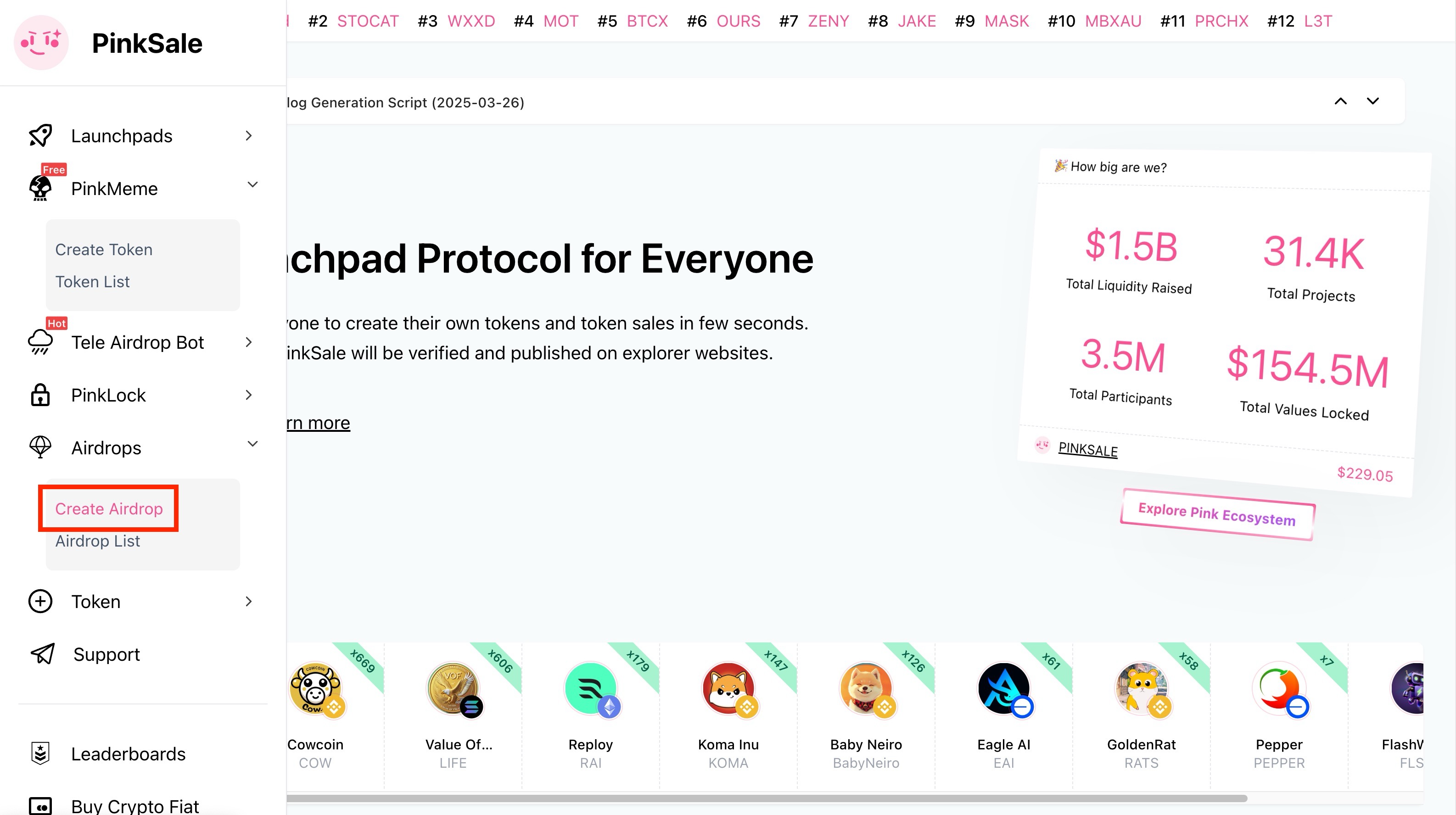This screenshot has height=815, width=1456.
Task: Click the PinkLock padlock icon
Action: tap(40, 395)
